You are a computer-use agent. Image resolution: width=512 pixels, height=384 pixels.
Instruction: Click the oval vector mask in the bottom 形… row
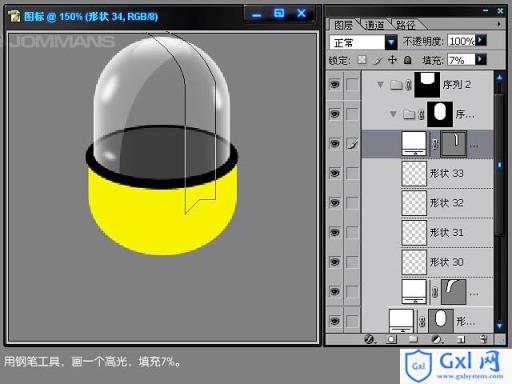441,321
